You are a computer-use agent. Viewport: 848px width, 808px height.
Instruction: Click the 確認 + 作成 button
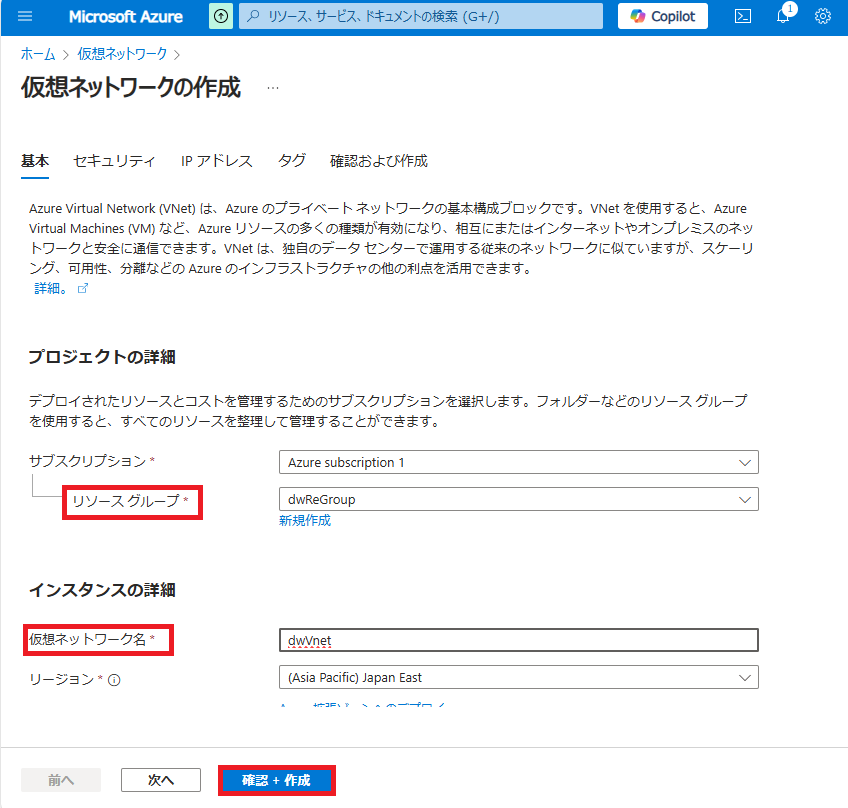276,780
